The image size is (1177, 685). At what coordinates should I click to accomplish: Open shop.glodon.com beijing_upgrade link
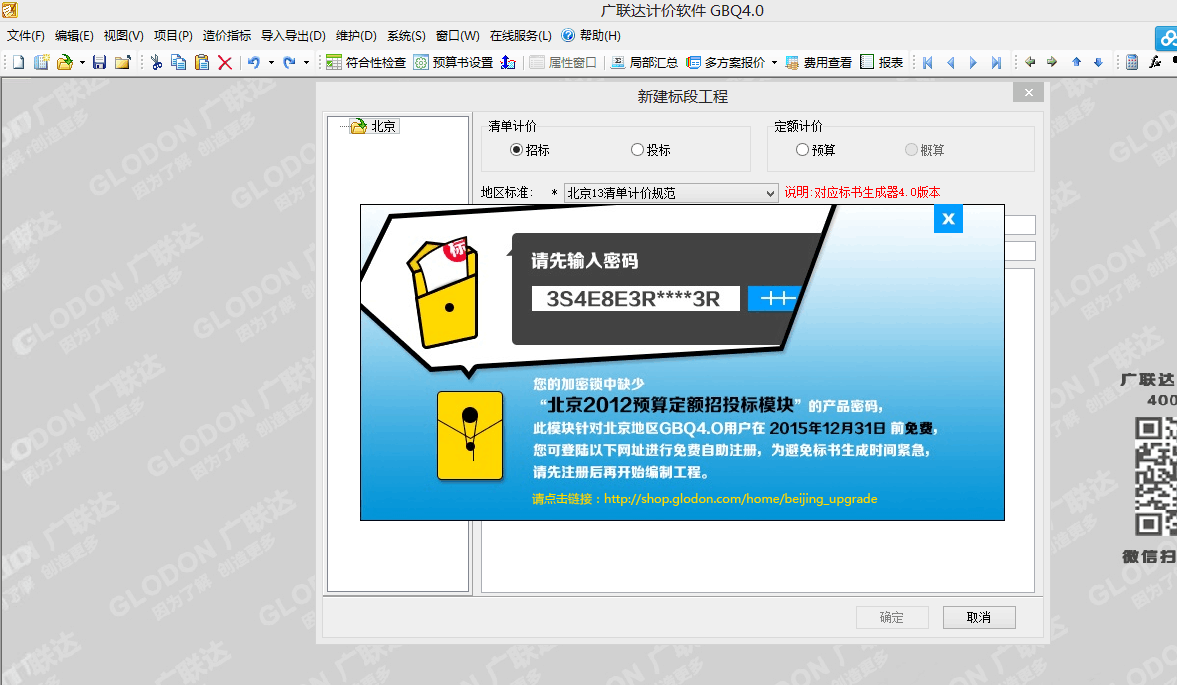coord(740,499)
